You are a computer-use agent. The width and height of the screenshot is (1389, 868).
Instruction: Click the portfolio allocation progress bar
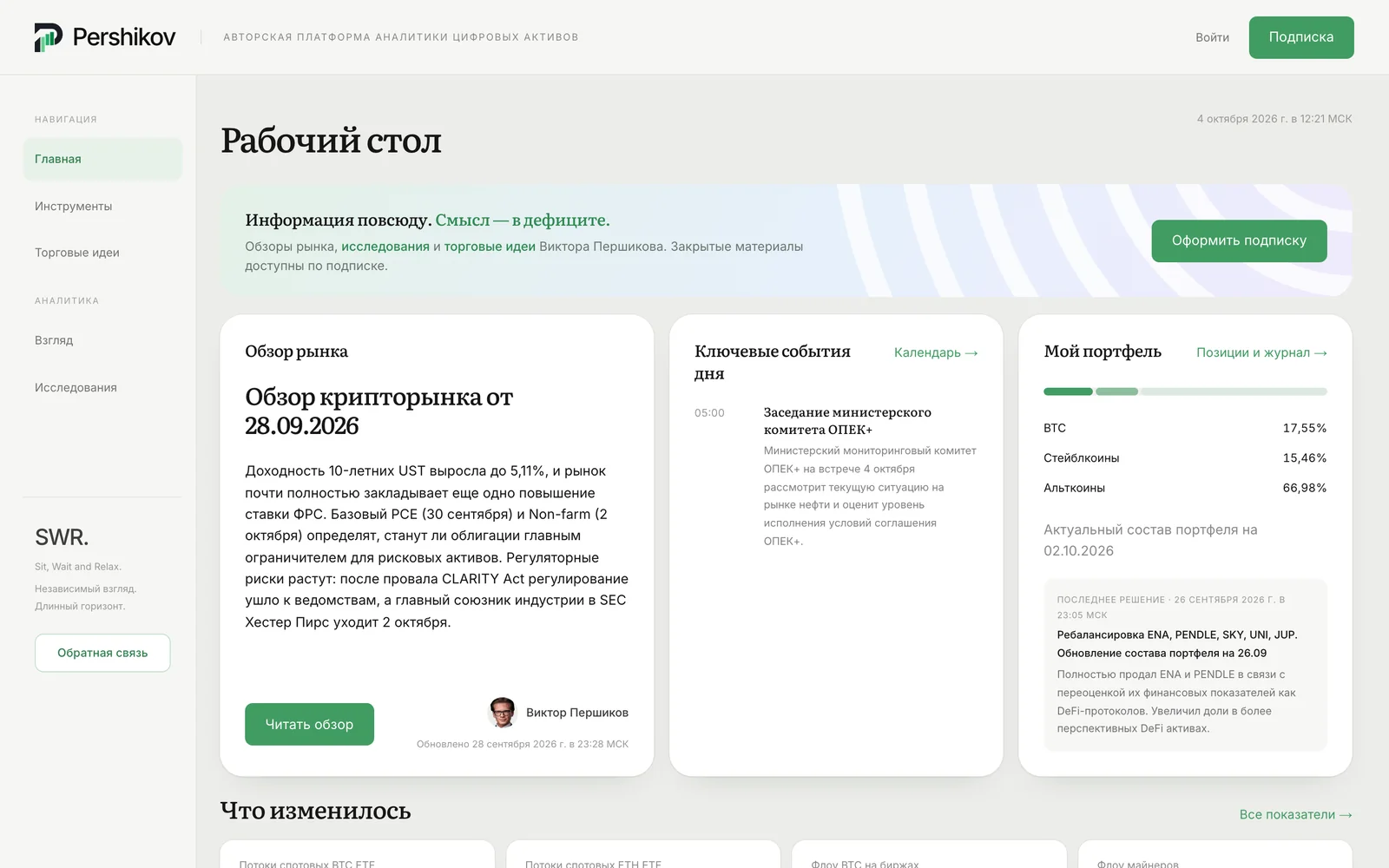click(1185, 391)
